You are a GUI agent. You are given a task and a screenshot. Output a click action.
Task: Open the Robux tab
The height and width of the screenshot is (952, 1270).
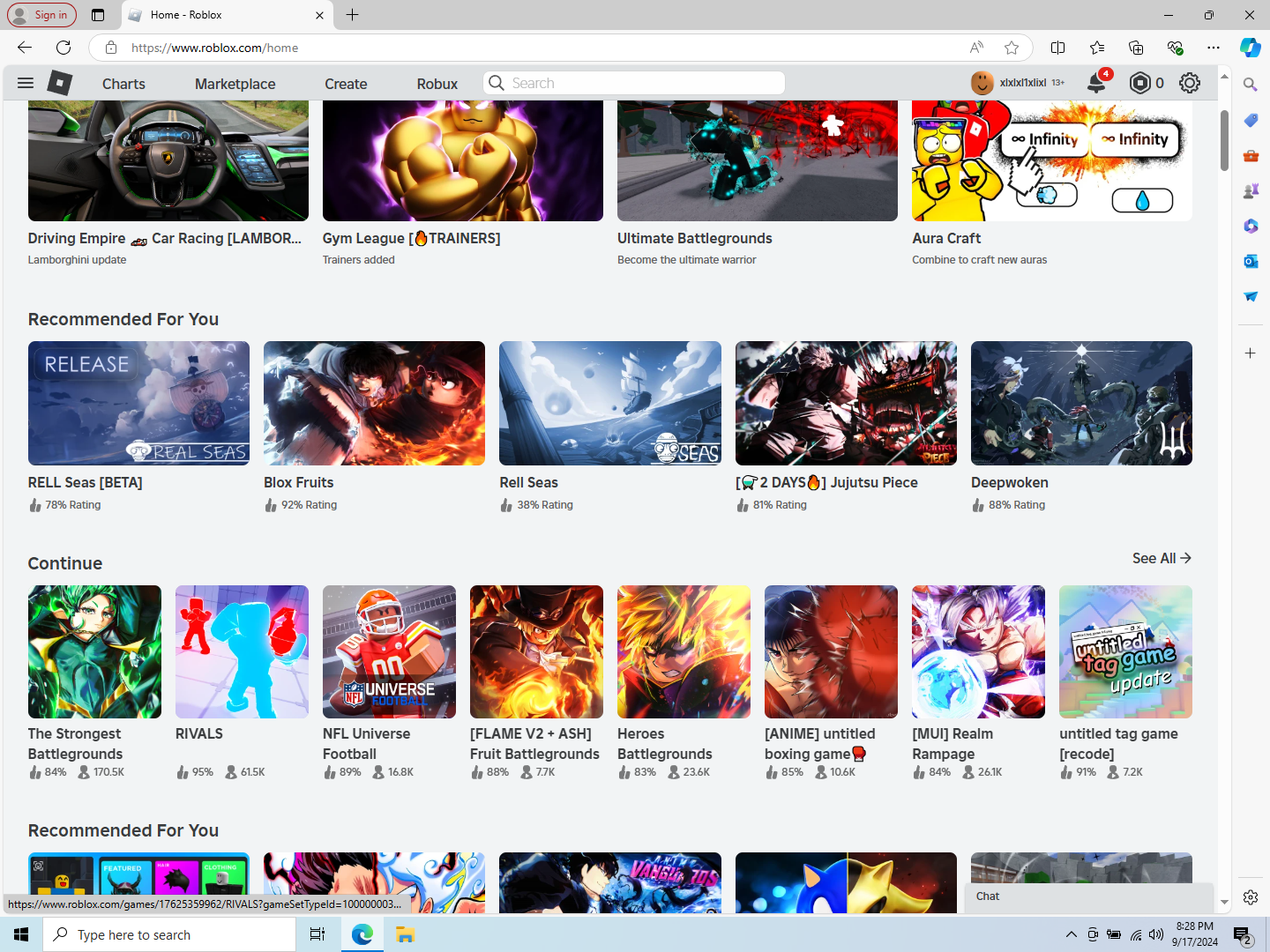click(x=437, y=84)
